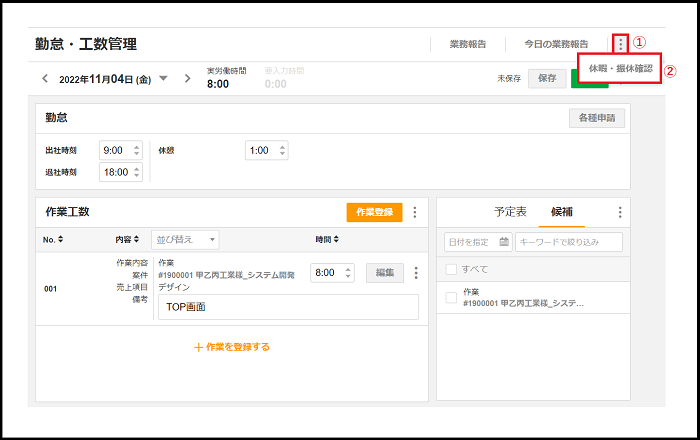Open row 001 three-dot options menu
Screen dimensions: 700x440
click(416, 273)
